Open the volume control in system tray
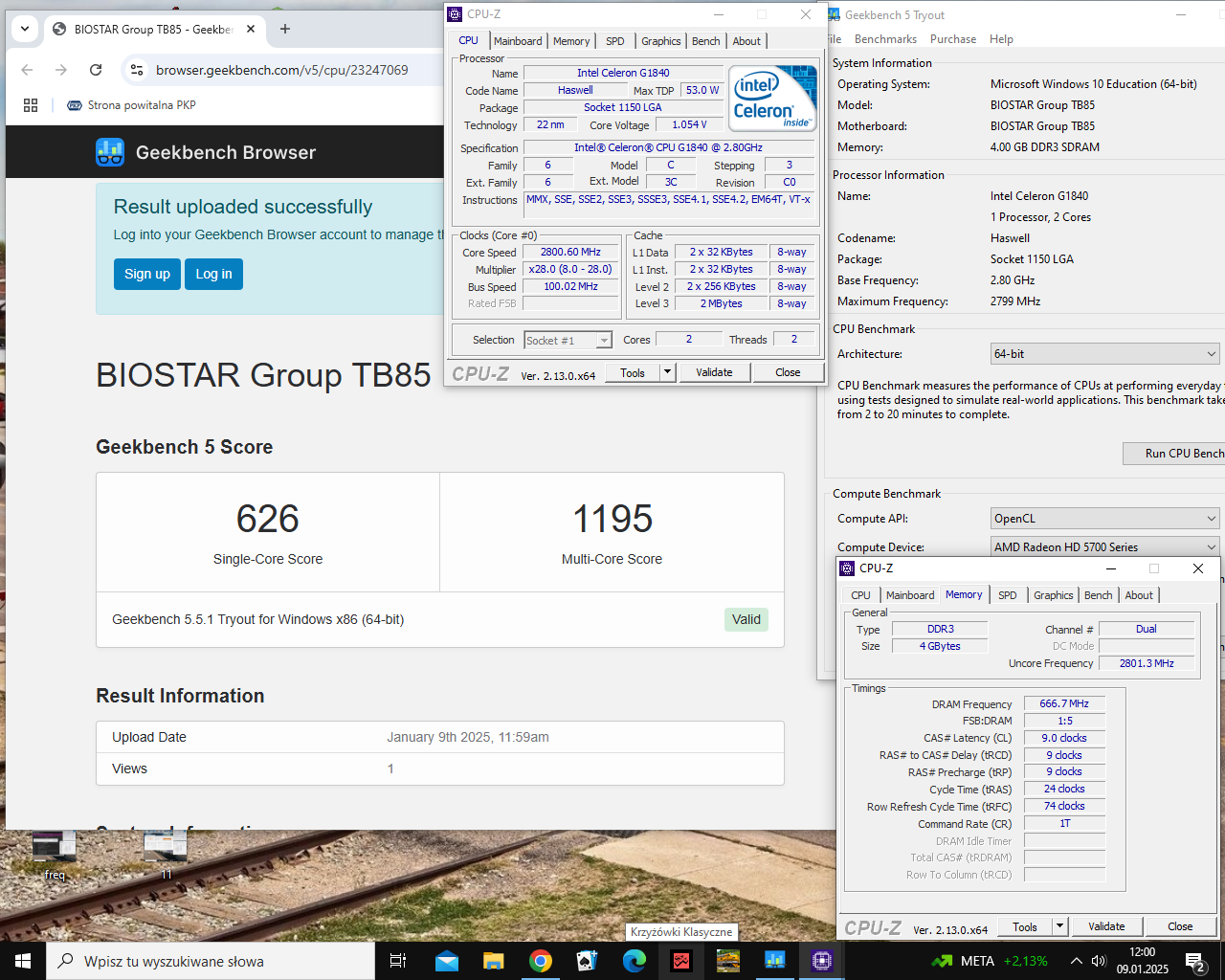Image resolution: width=1225 pixels, height=980 pixels. 1099,961
